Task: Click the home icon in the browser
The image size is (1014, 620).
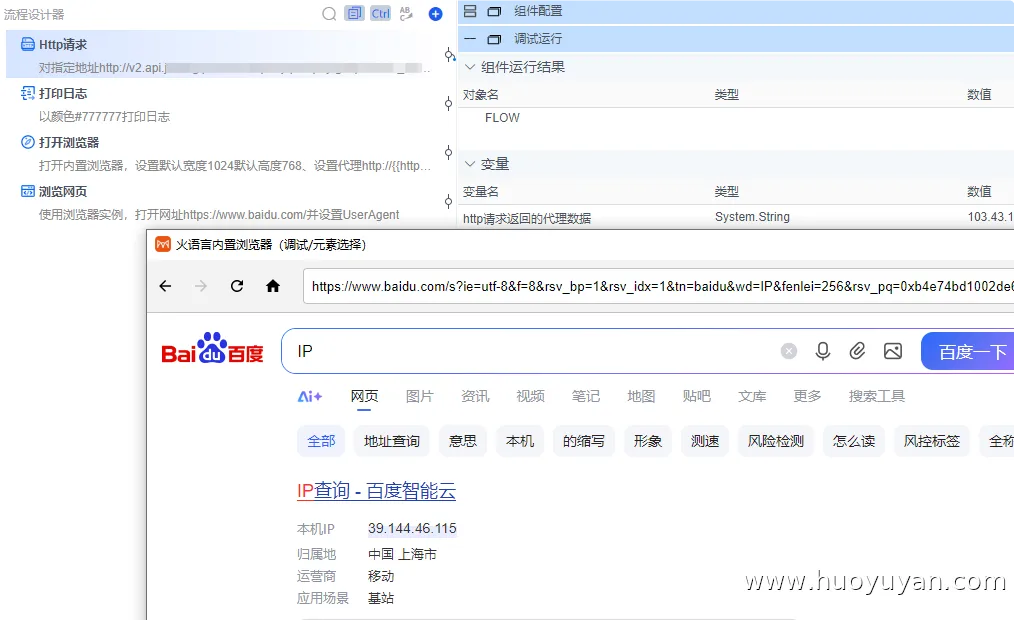Action: tap(273, 285)
